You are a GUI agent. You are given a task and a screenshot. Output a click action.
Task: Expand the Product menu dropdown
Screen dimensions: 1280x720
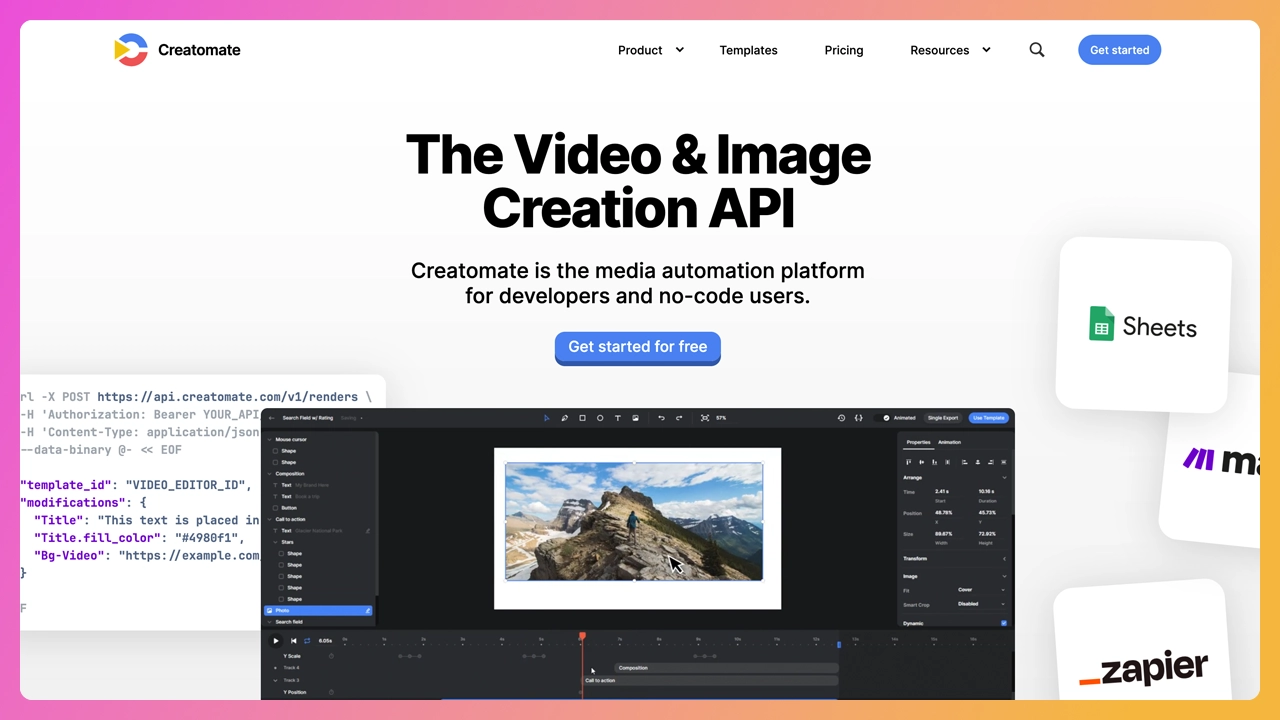click(x=680, y=50)
